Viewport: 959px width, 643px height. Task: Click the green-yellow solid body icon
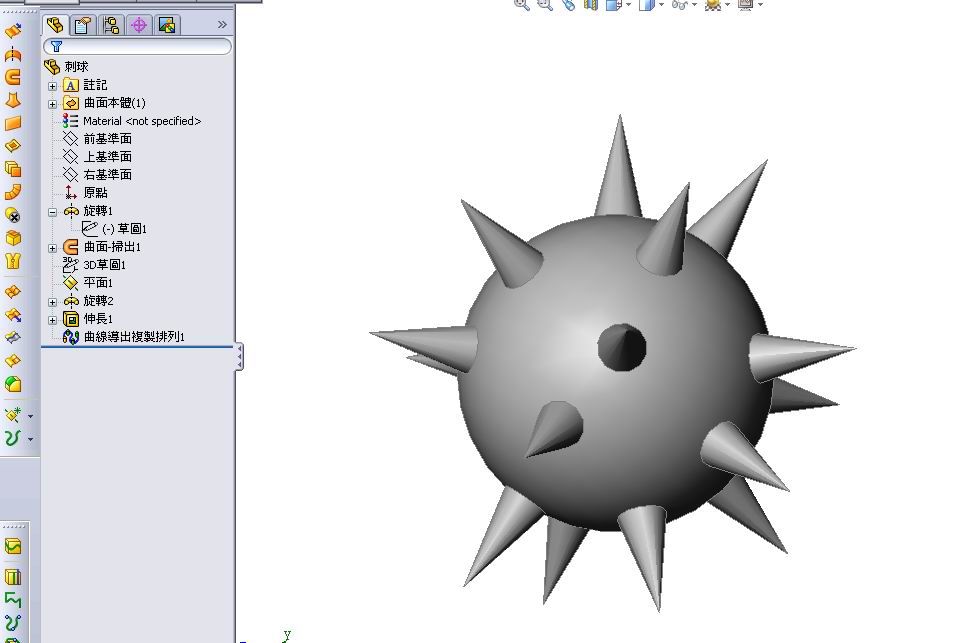pyautogui.click(x=13, y=384)
